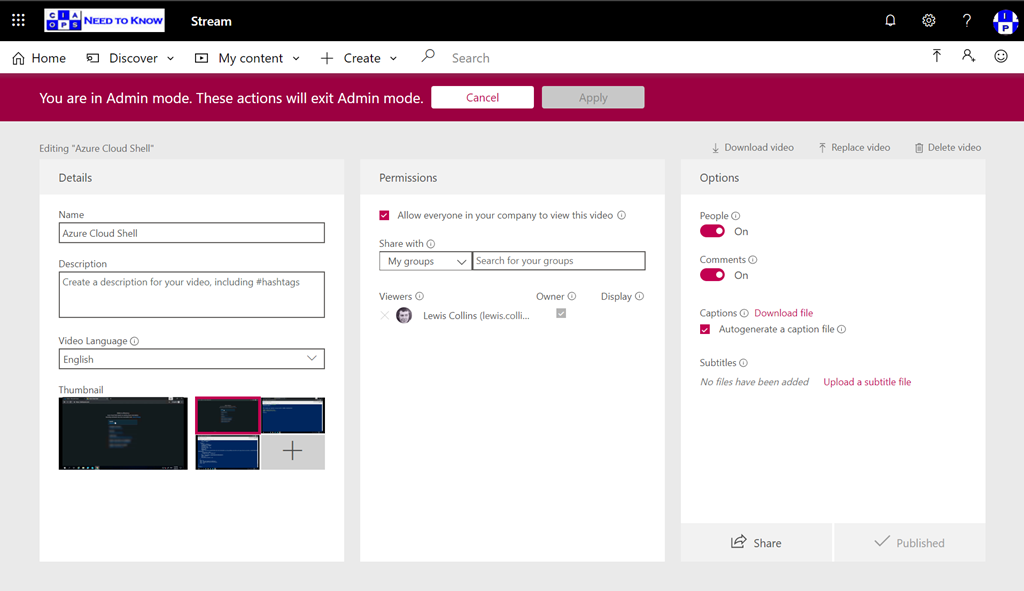Screen dimensions: 1024x591
Task: Uncheck Allow everyone in your company
Action: pos(384,215)
